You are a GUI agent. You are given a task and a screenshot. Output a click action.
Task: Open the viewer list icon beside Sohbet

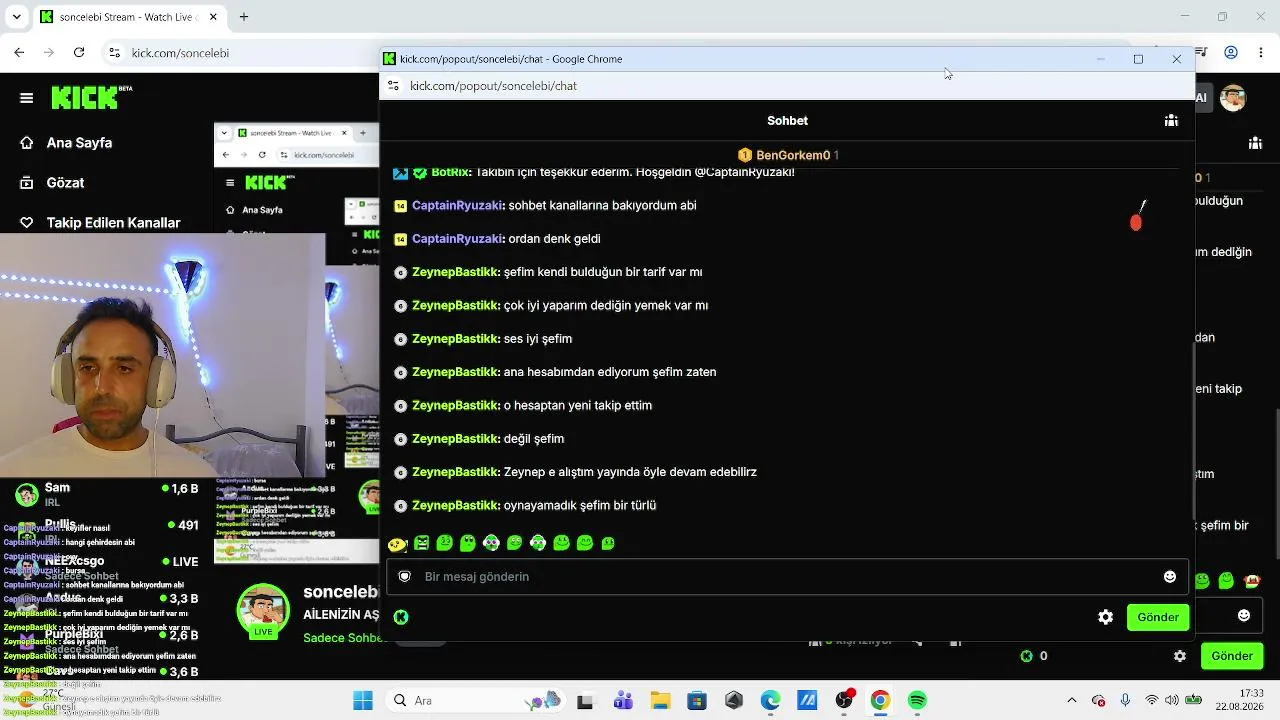tap(1171, 120)
